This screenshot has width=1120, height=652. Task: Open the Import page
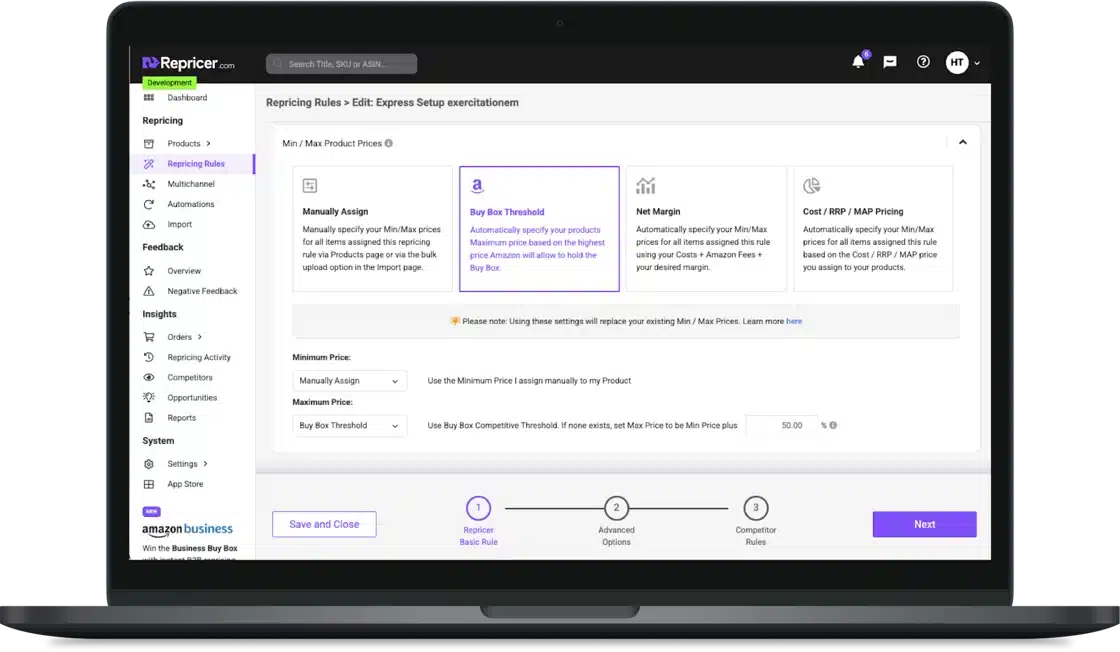point(179,224)
